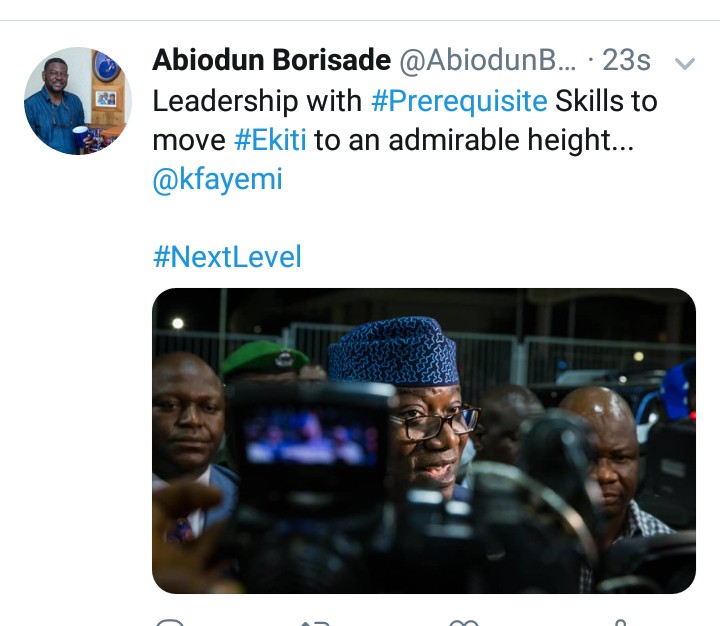Tap the share icon below photo
The image size is (720, 626).
620,622
